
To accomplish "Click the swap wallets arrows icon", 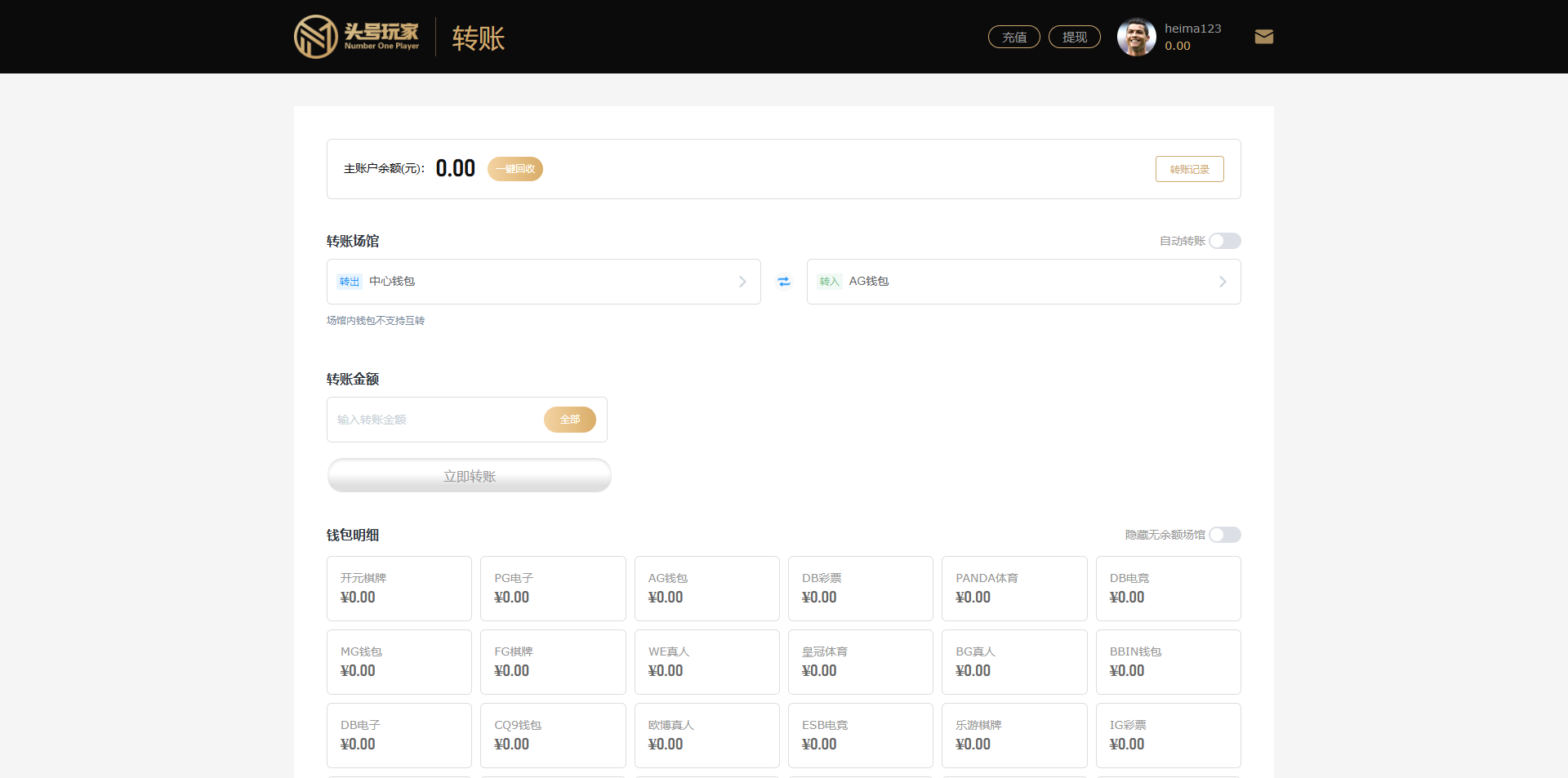I will [x=784, y=282].
